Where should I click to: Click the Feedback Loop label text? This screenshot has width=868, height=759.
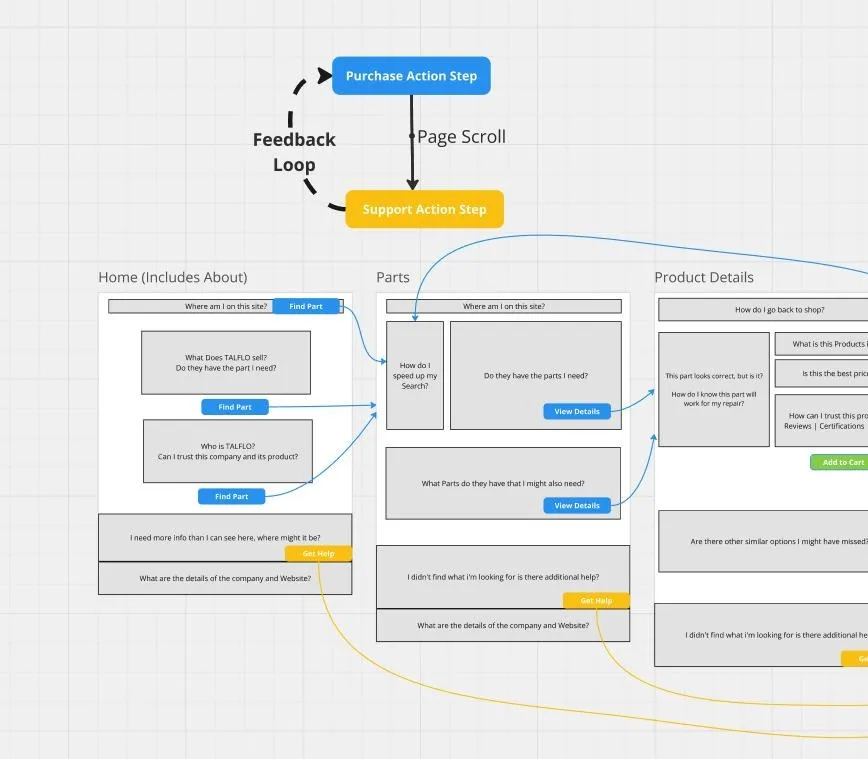click(294, 152)
